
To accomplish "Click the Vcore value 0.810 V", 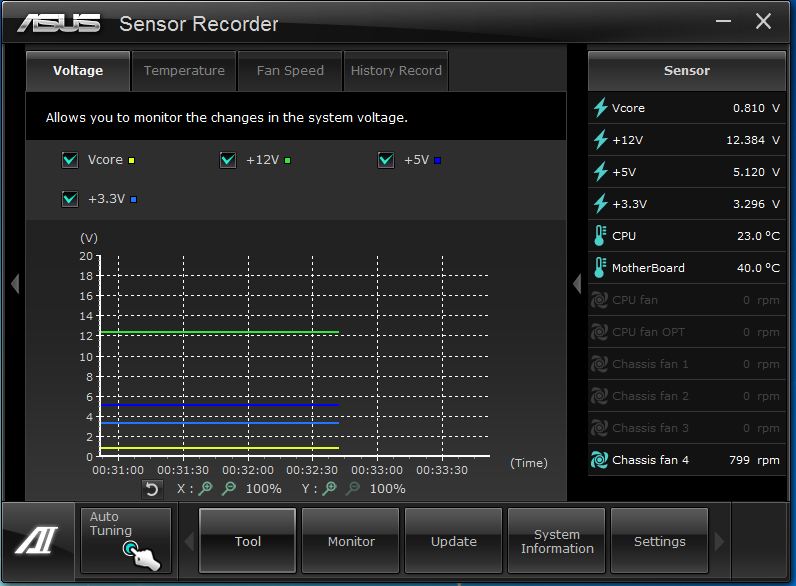I will 756,108.
